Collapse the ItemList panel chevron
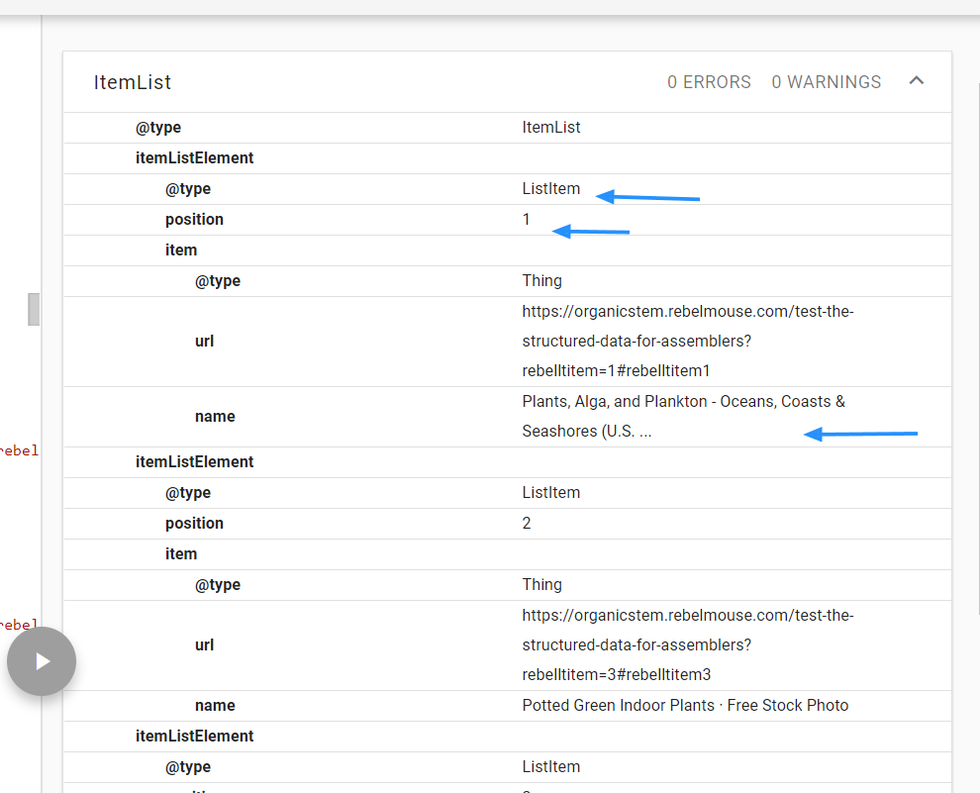Viewport: 980px width, 793px height. tap(916, 81)
